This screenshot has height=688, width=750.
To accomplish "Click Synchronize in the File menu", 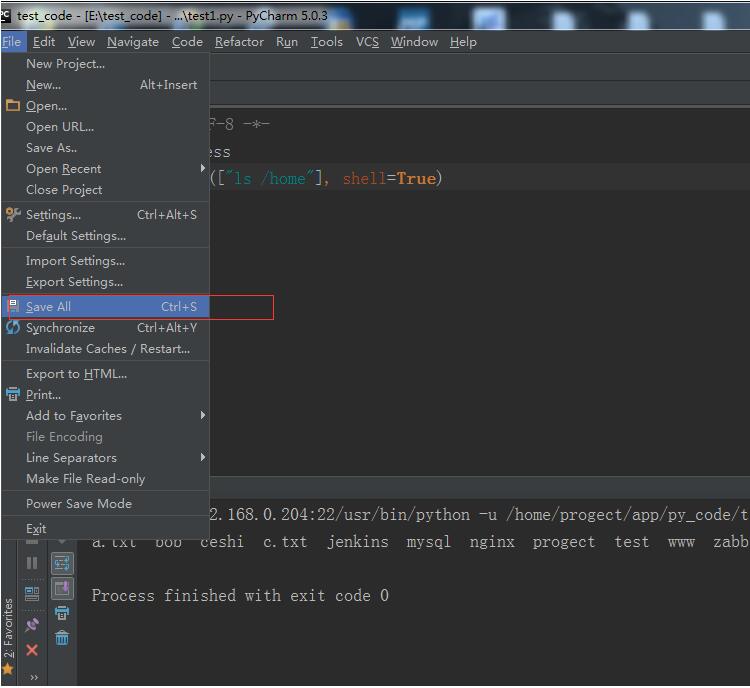I will pyautogui.click(x=60, y=328).
